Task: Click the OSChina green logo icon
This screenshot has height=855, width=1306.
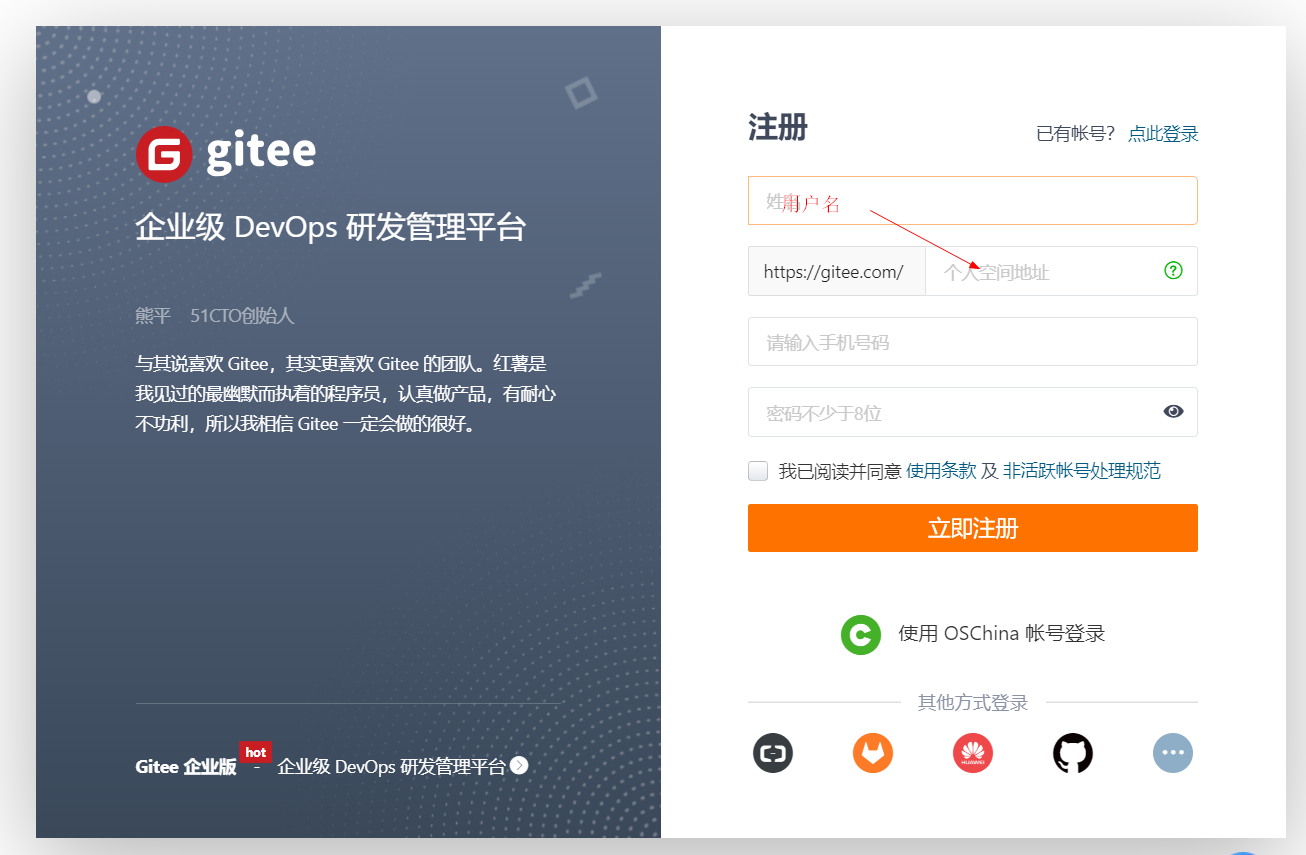Action: click(x=861, y=634)
